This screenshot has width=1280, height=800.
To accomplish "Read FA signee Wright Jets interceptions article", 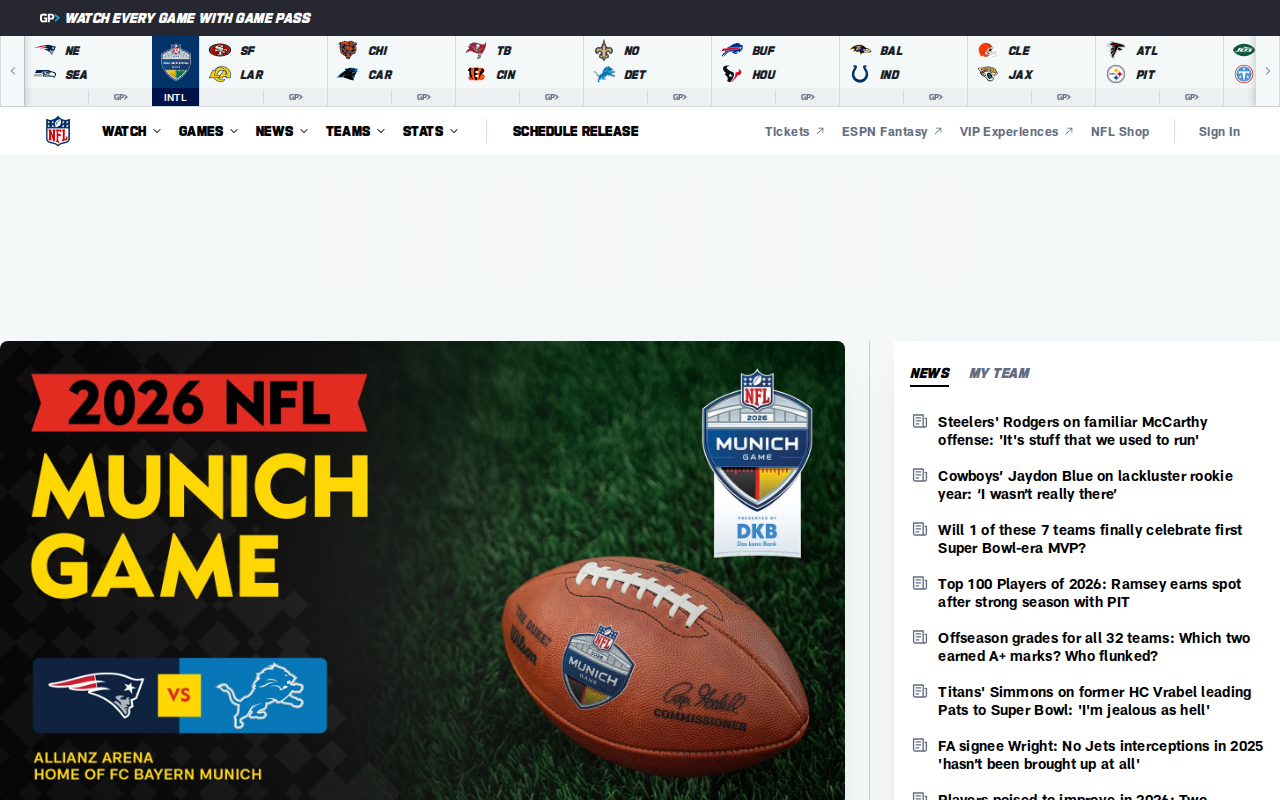I will 1100,755.
